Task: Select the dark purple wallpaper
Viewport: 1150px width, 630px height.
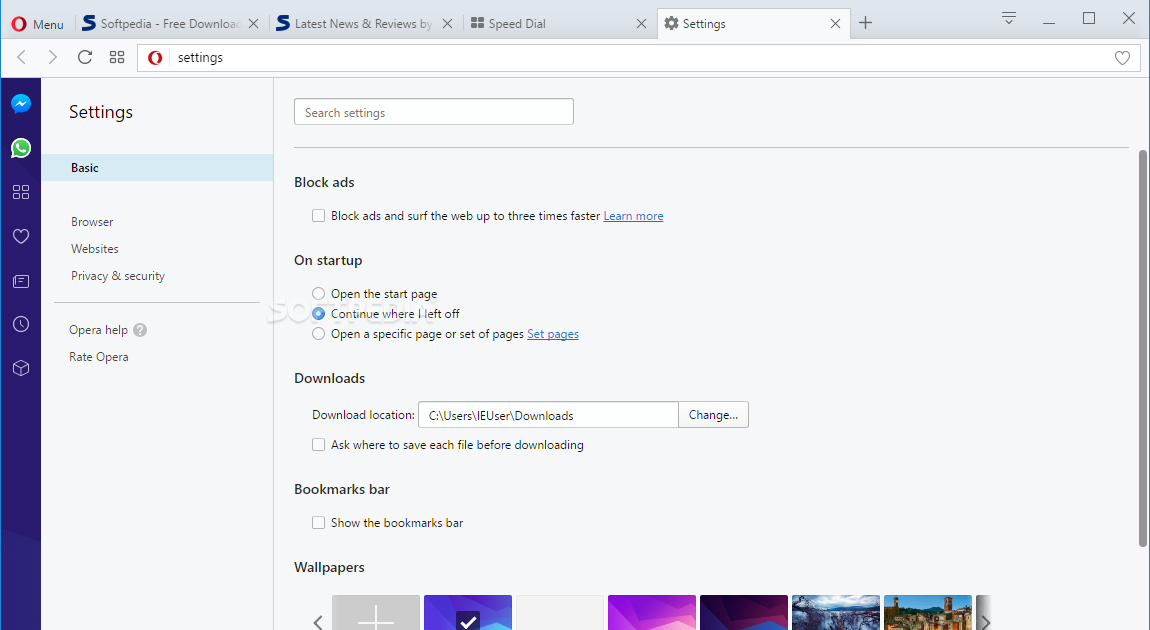Action: pyautogui.click(x=744, y=613)
